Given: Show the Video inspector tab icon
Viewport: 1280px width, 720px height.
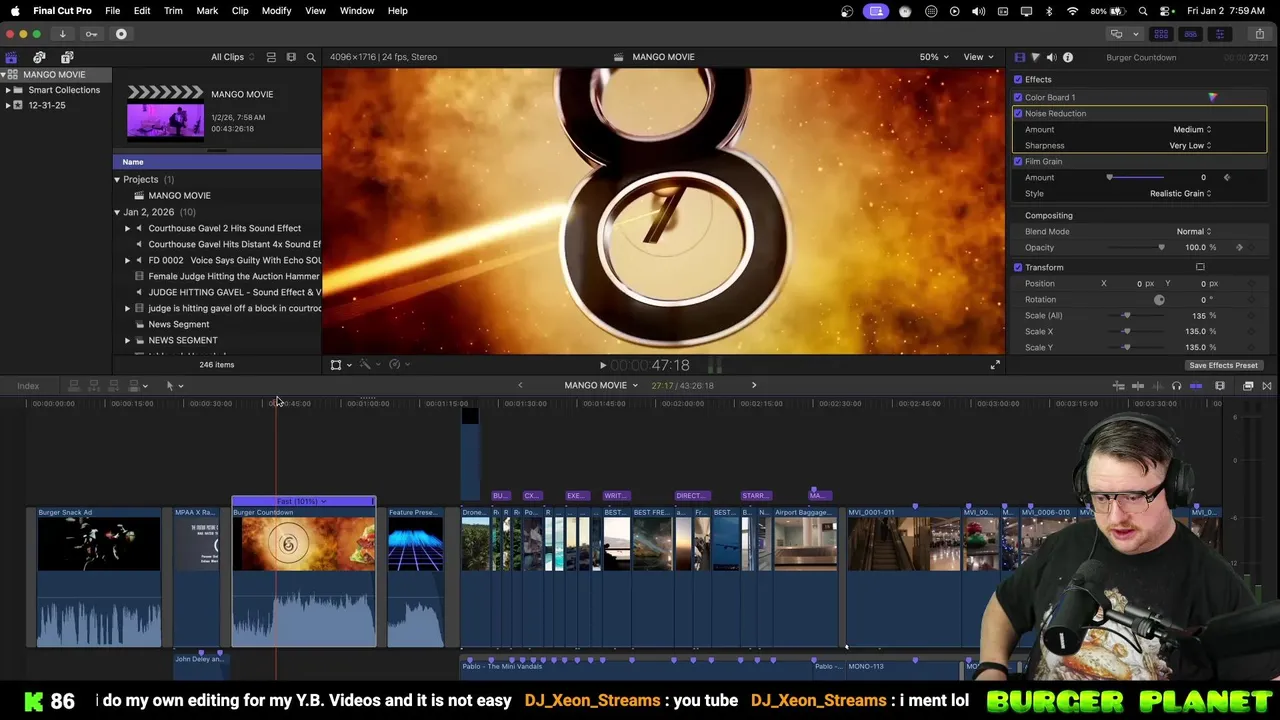Looking at the screenshot, I should [1019, 57].
